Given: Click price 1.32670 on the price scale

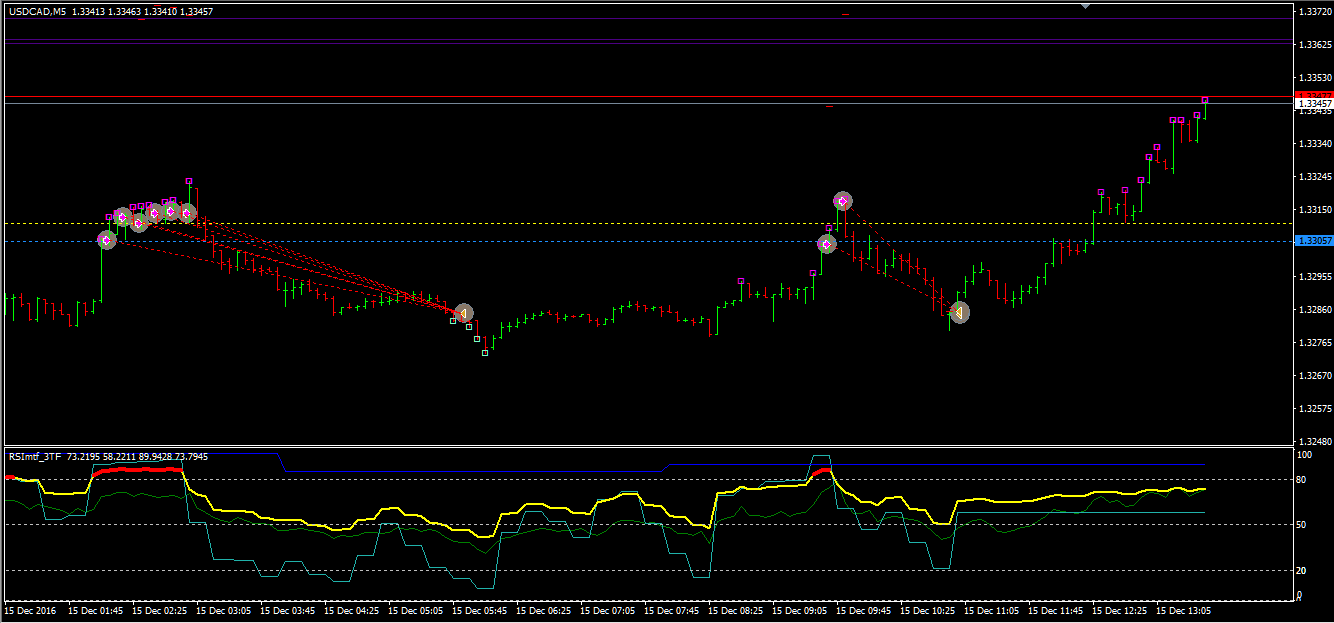Looking at the screenshot, I should coord(1313,376).
